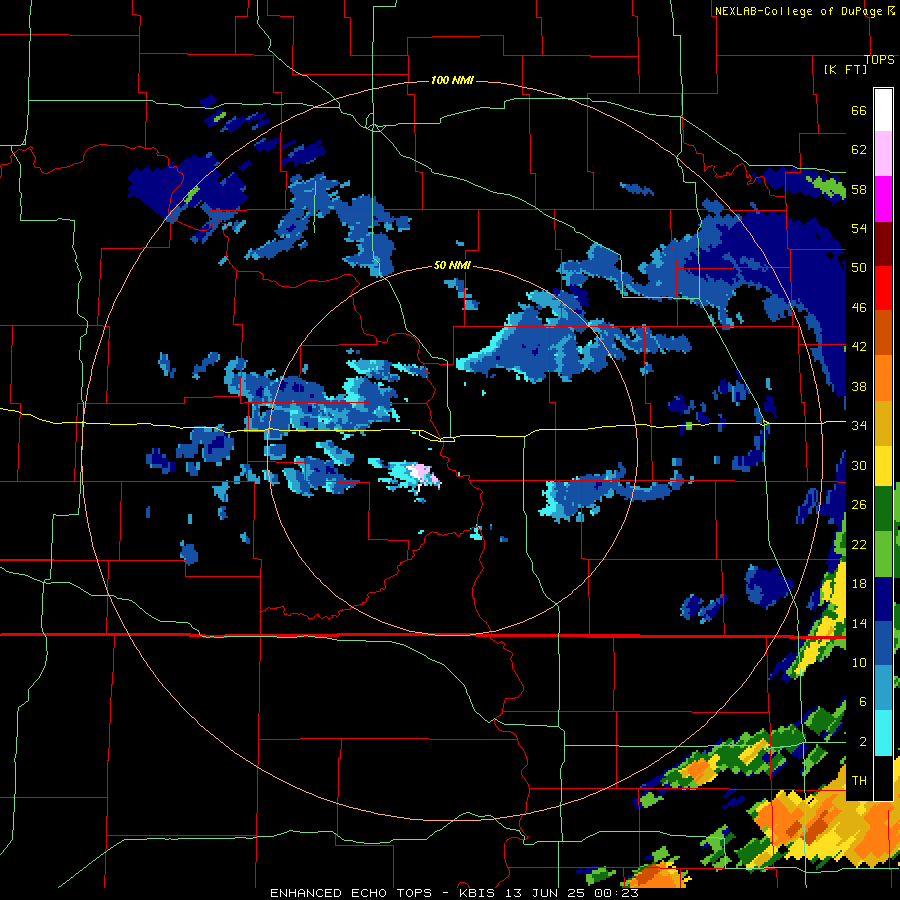Click the "10" legend value
The width and height of the screenshot is (900, 900).
click(859, 662)
